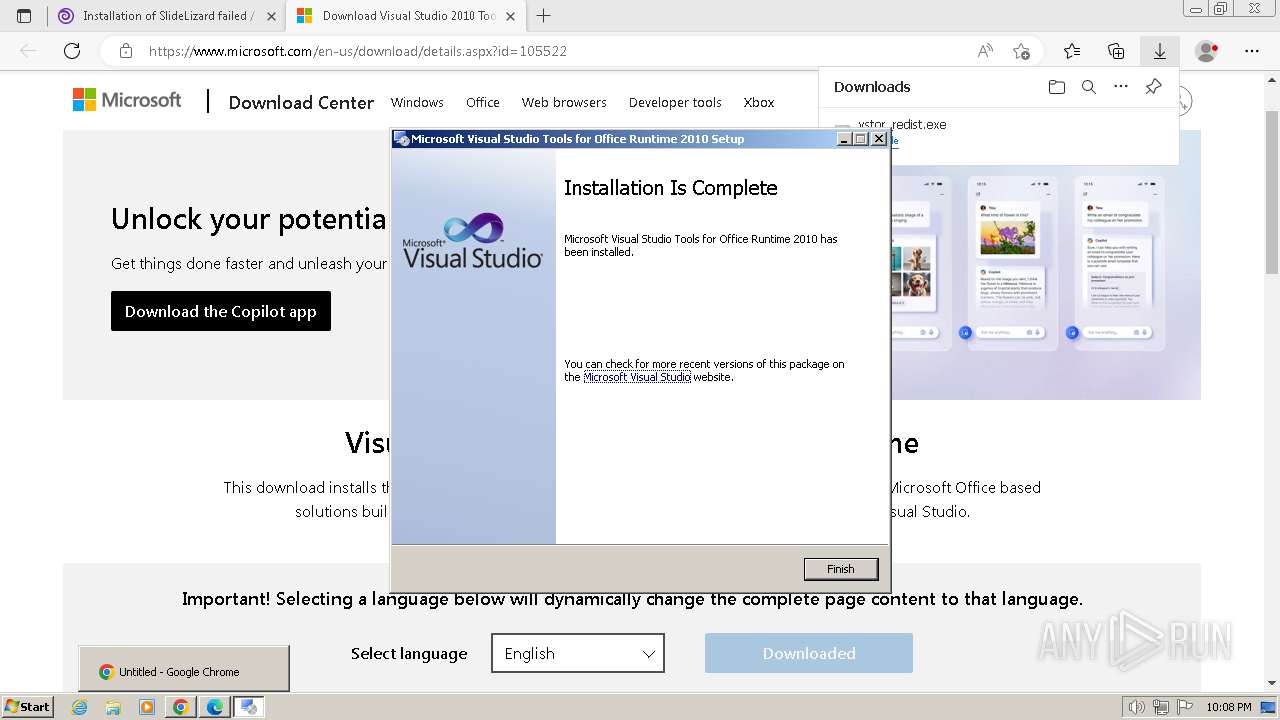Open the Select language dropdown

pos(578,653)
